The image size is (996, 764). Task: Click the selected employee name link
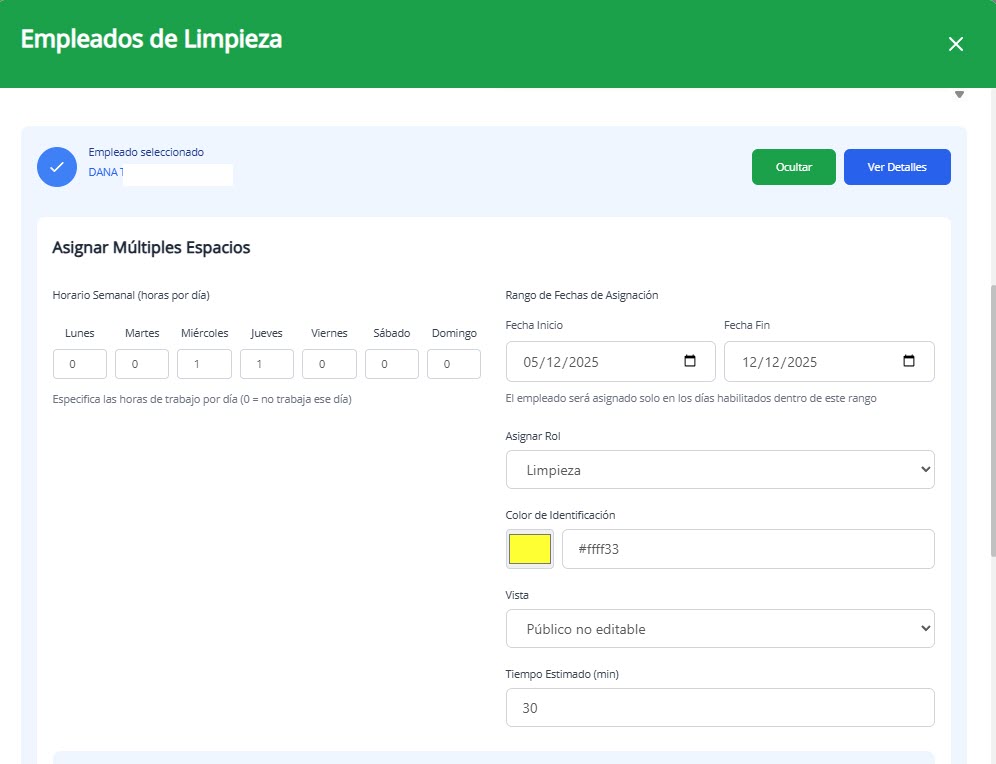pos(106,173)
